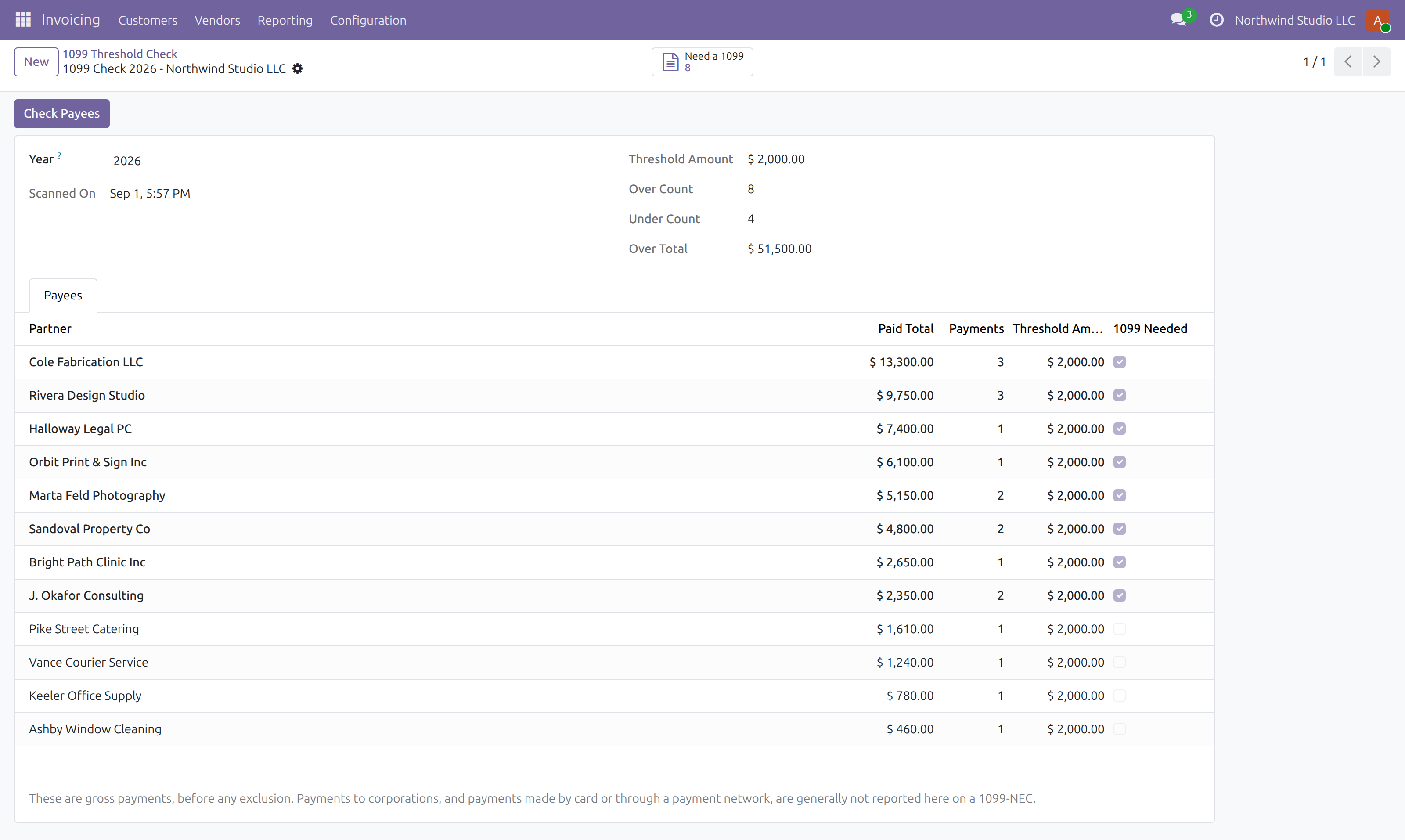Open the Reporting menu
Screen dimensions: 1405x840
285,20
